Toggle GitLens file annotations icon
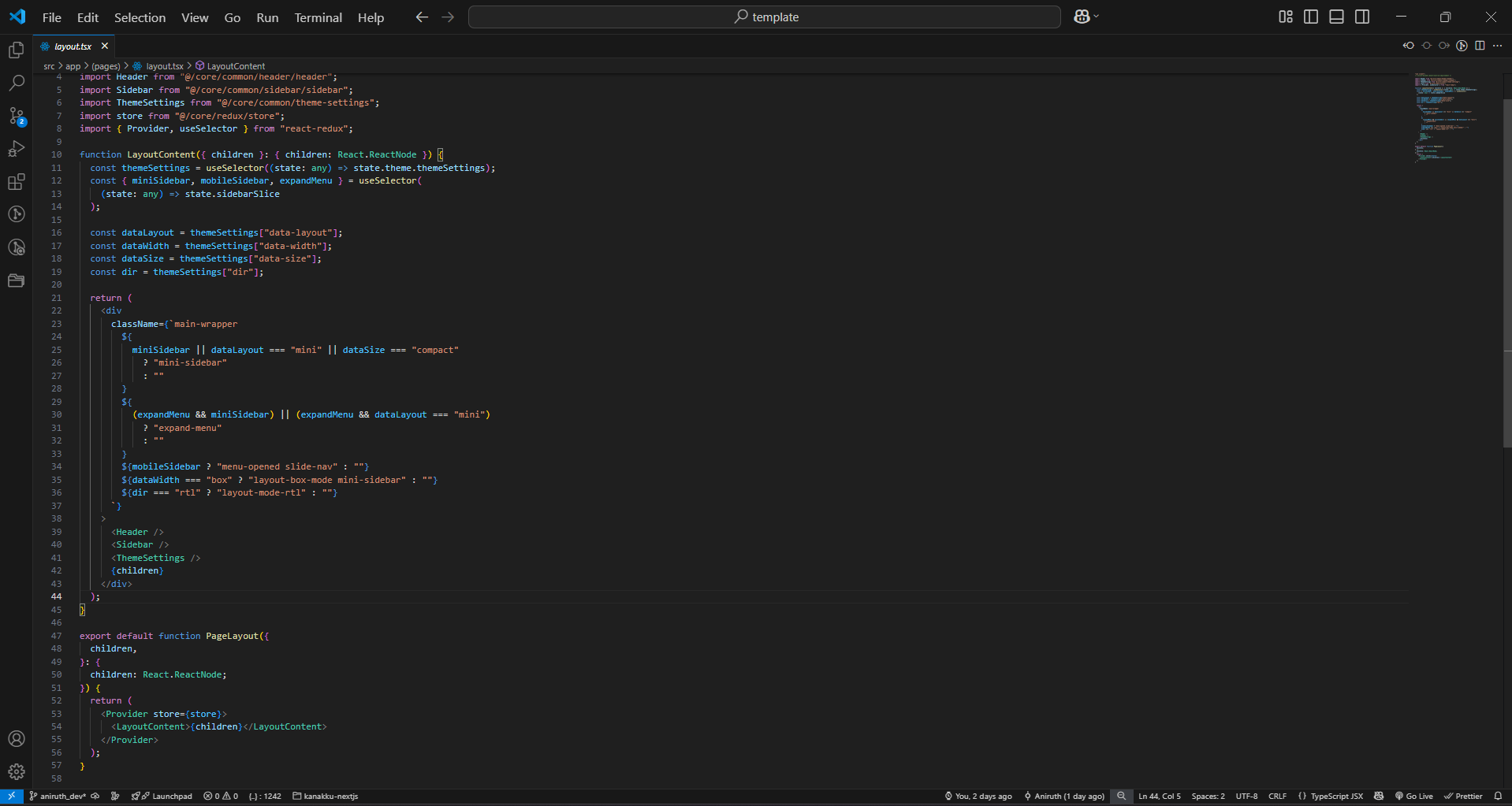Viewport: 1512px width, 806px height. pyautogui.click(x=1462, y=46)
